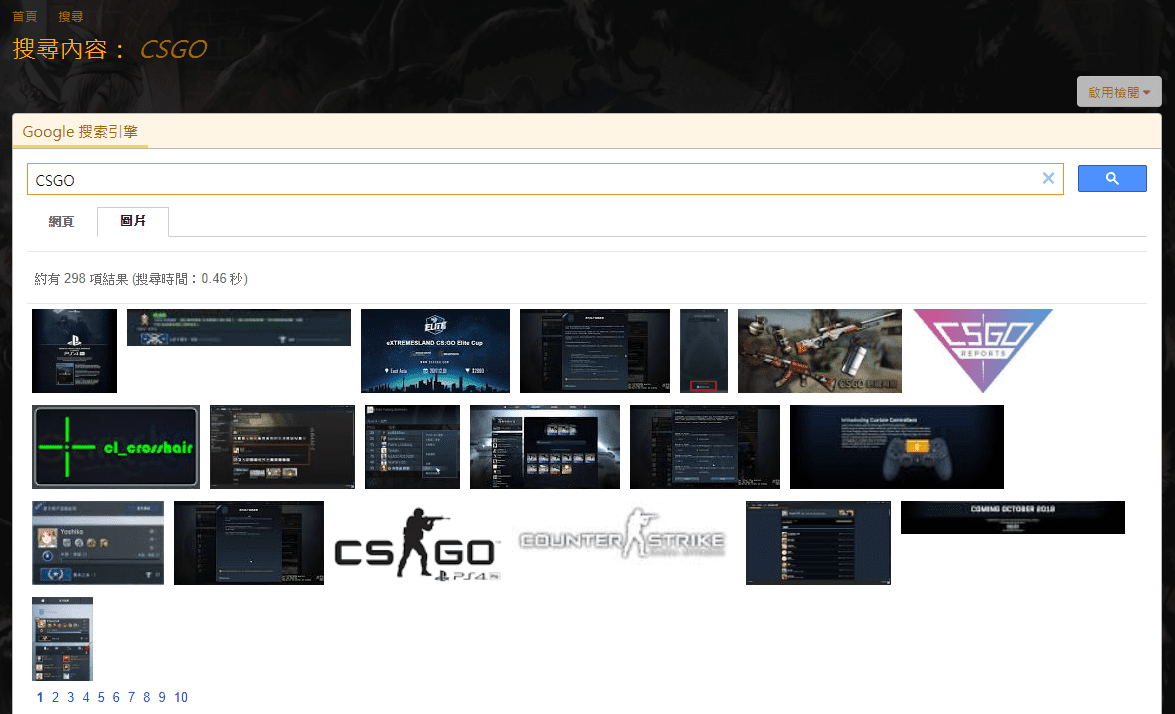Go to results page 5
The height and width of the screenshot is (714, 1175).
[x=101, y=698]
